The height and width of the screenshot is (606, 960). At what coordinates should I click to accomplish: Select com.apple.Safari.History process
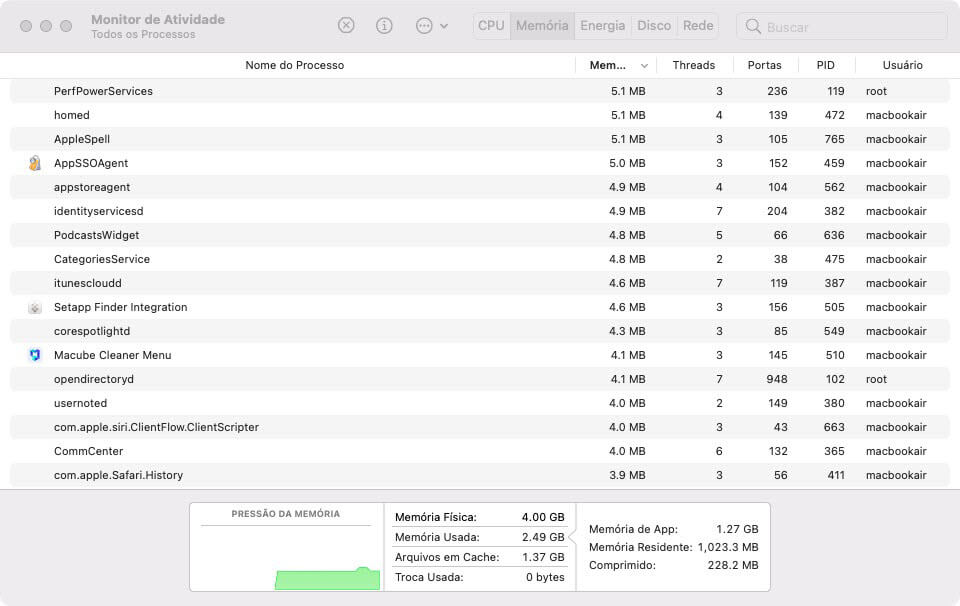pyautogui.click(x=479, y=475)
